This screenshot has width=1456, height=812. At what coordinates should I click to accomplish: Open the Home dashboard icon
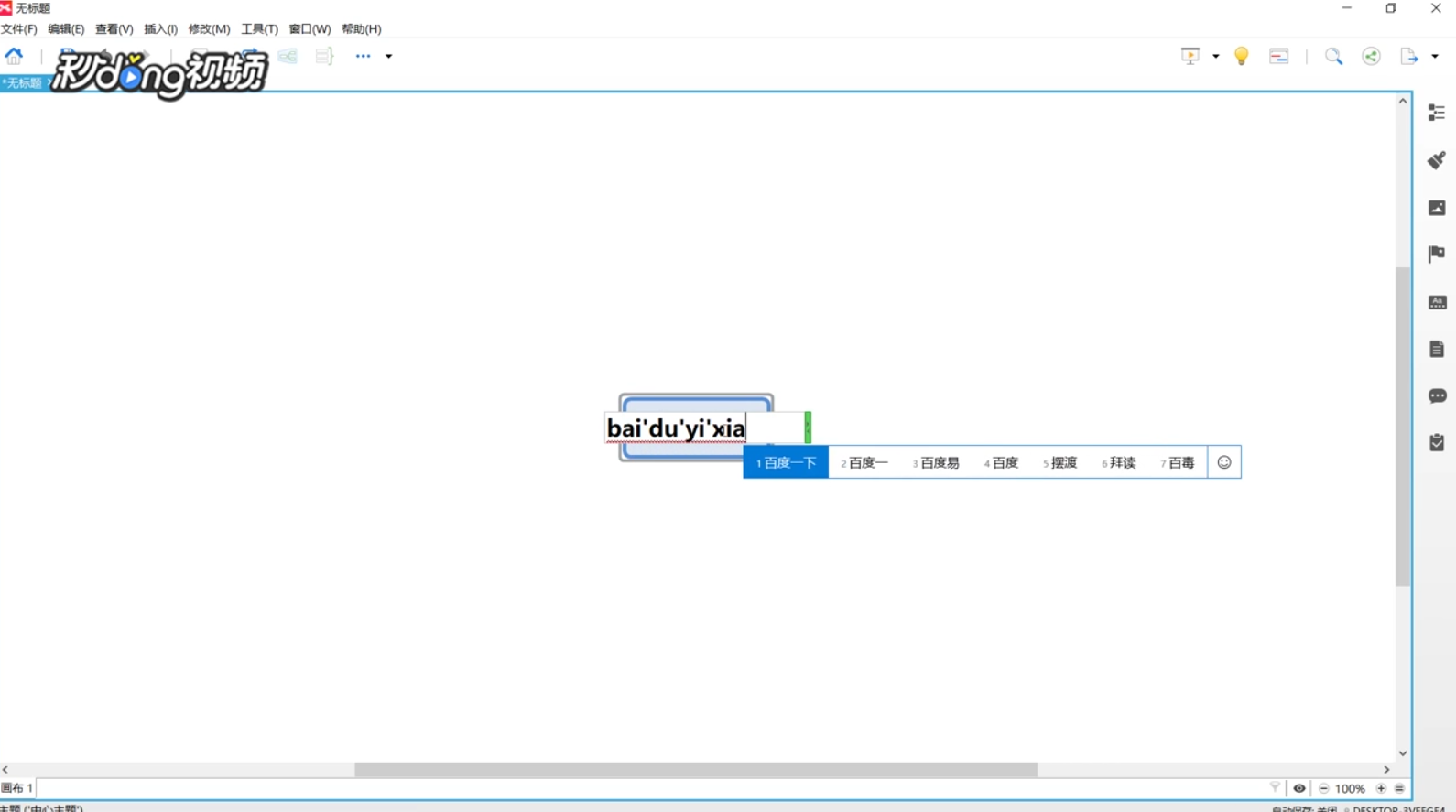coord(14,56)
